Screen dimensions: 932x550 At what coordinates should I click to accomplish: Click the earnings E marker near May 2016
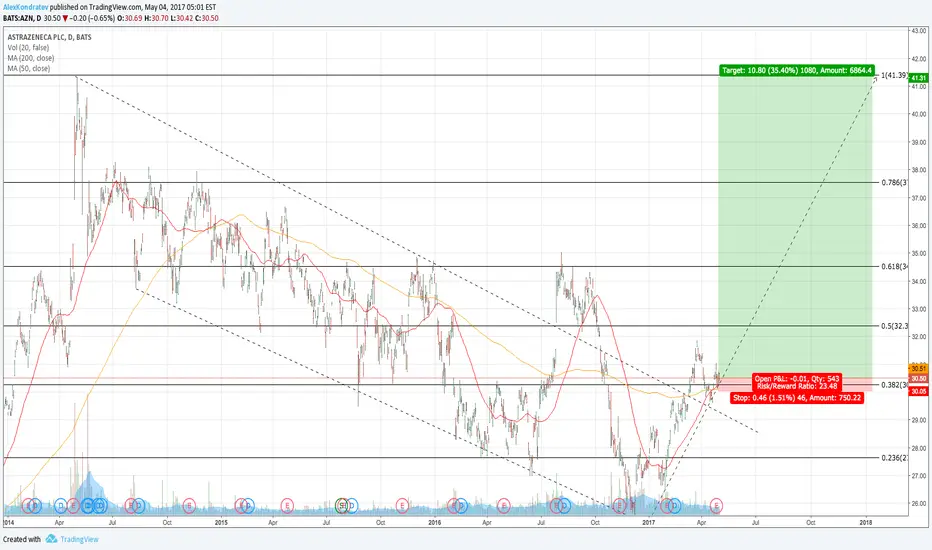503,506
